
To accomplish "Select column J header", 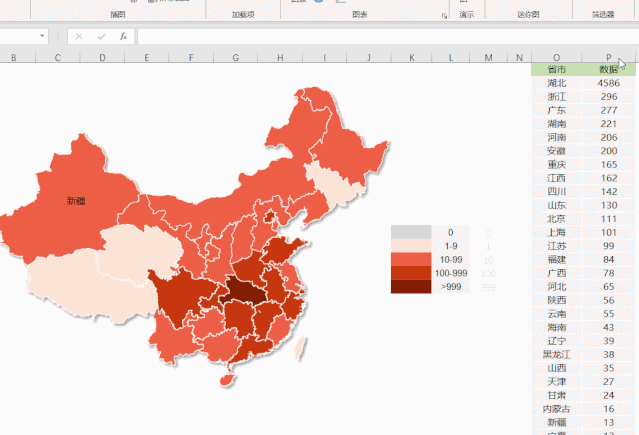I will [x=369, y=57].
